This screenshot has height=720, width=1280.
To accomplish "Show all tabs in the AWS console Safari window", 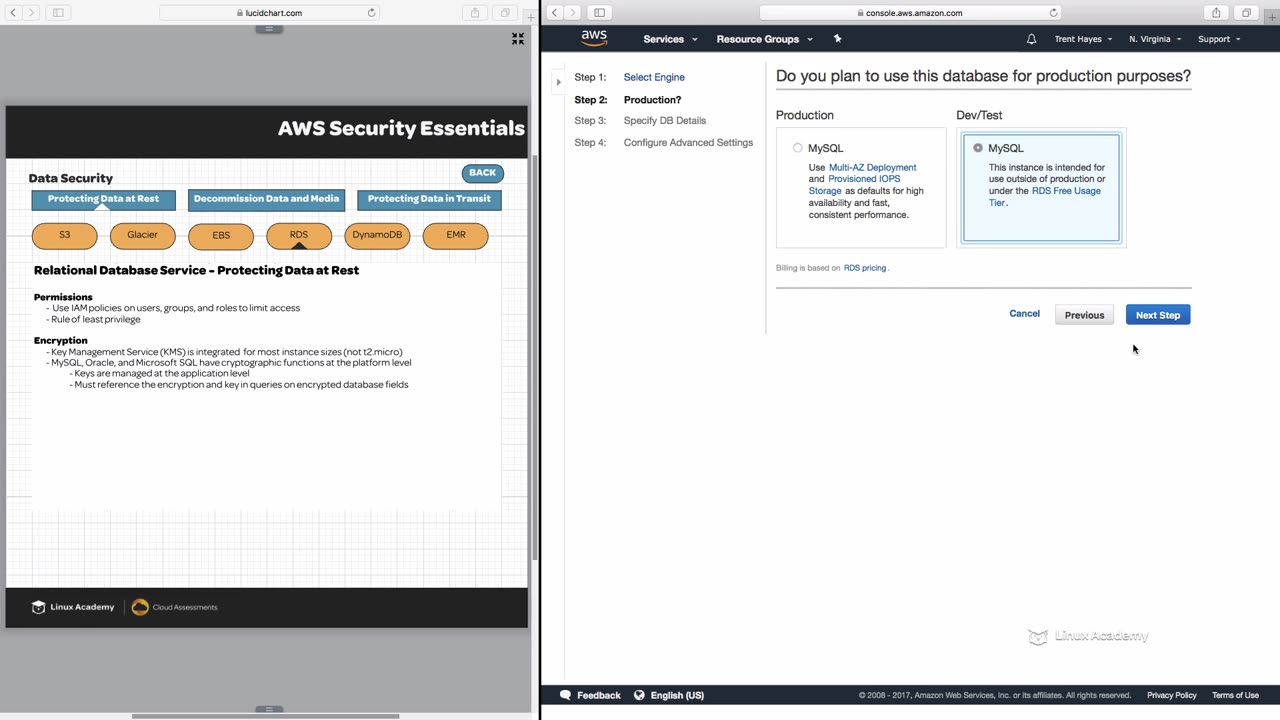I will [1246, 13].
